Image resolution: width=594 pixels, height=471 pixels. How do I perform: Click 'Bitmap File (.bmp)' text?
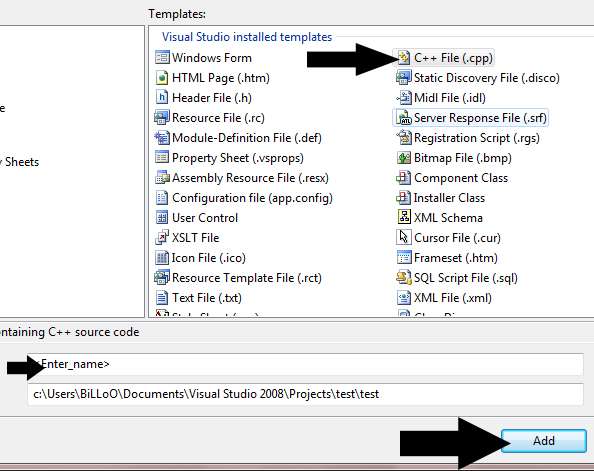coord(463,158)
